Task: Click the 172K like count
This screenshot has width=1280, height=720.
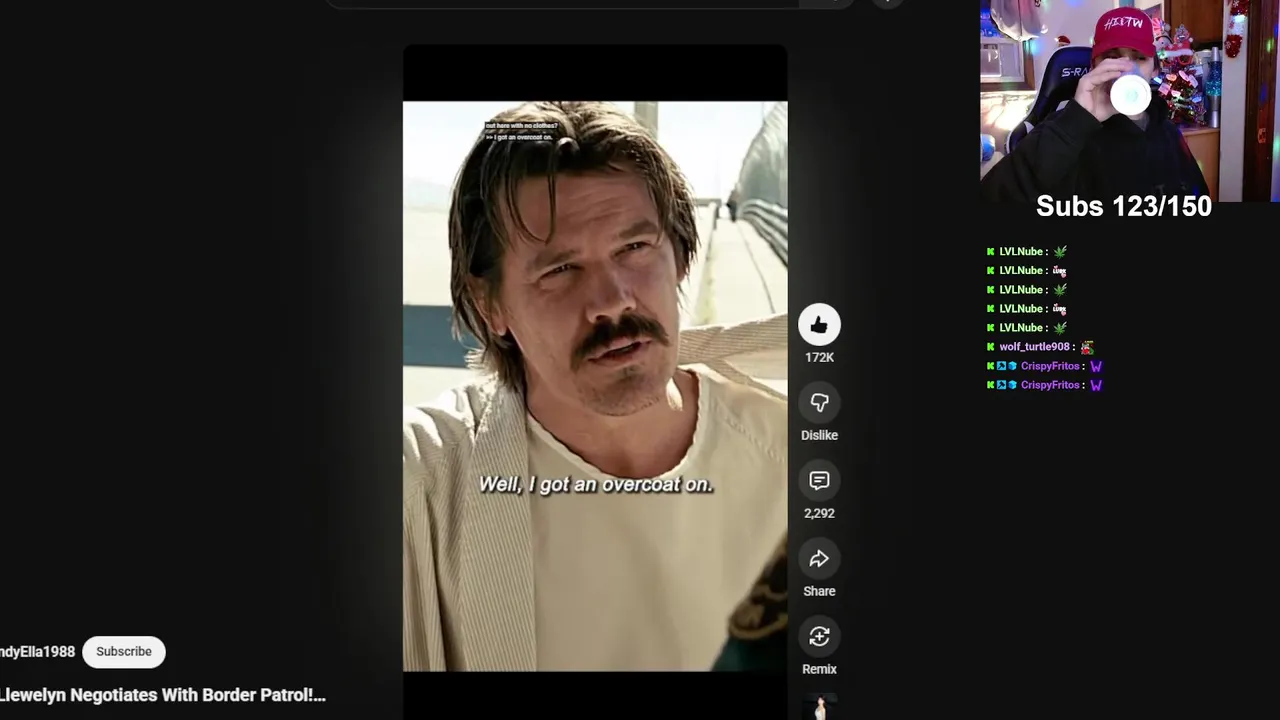Action: point(819,357)
